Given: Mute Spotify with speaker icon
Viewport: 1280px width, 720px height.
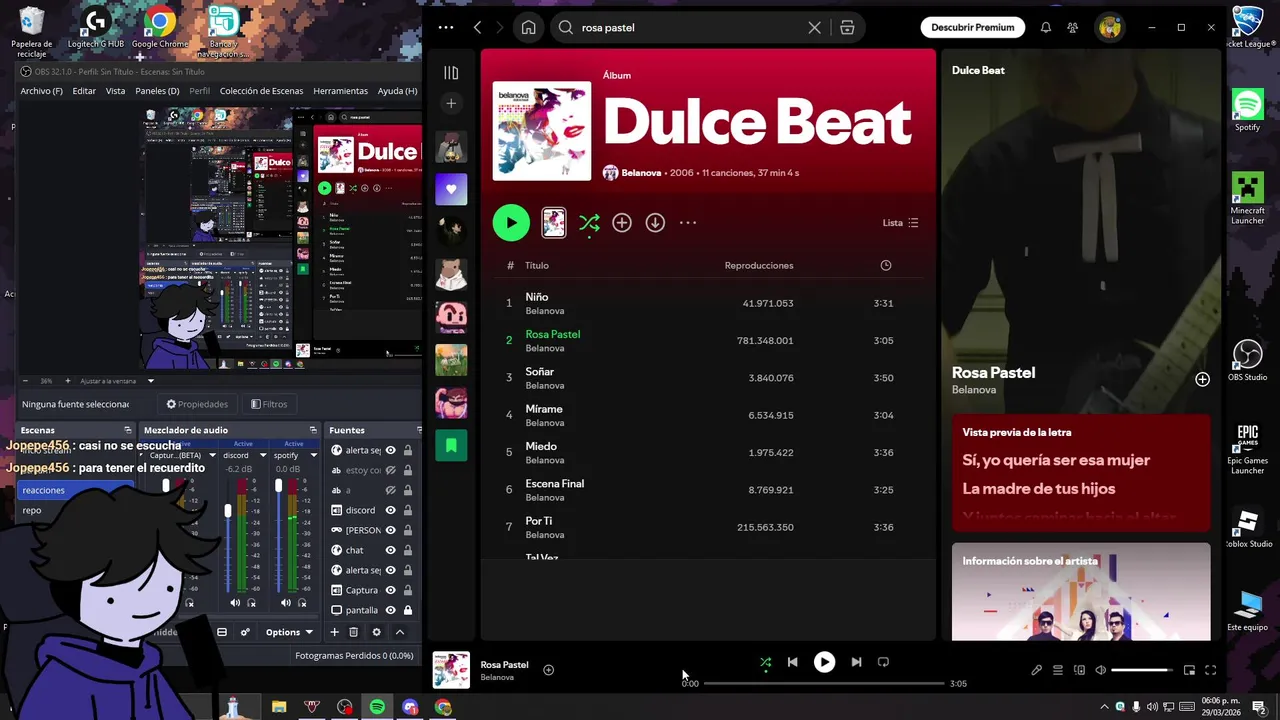Looking at the screenshot, I should point(1100,670).
